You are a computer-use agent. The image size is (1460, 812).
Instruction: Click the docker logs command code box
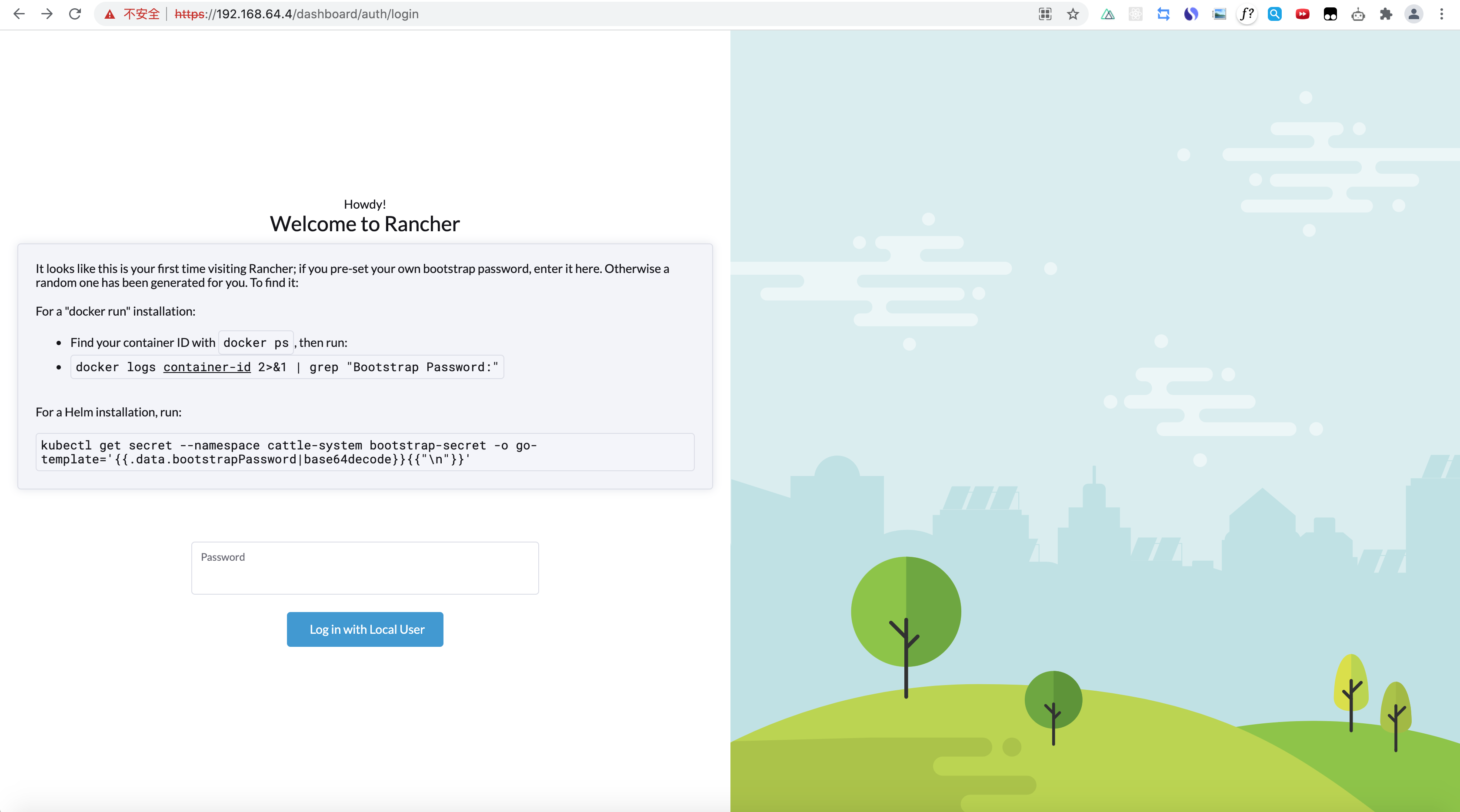[287, 367]
